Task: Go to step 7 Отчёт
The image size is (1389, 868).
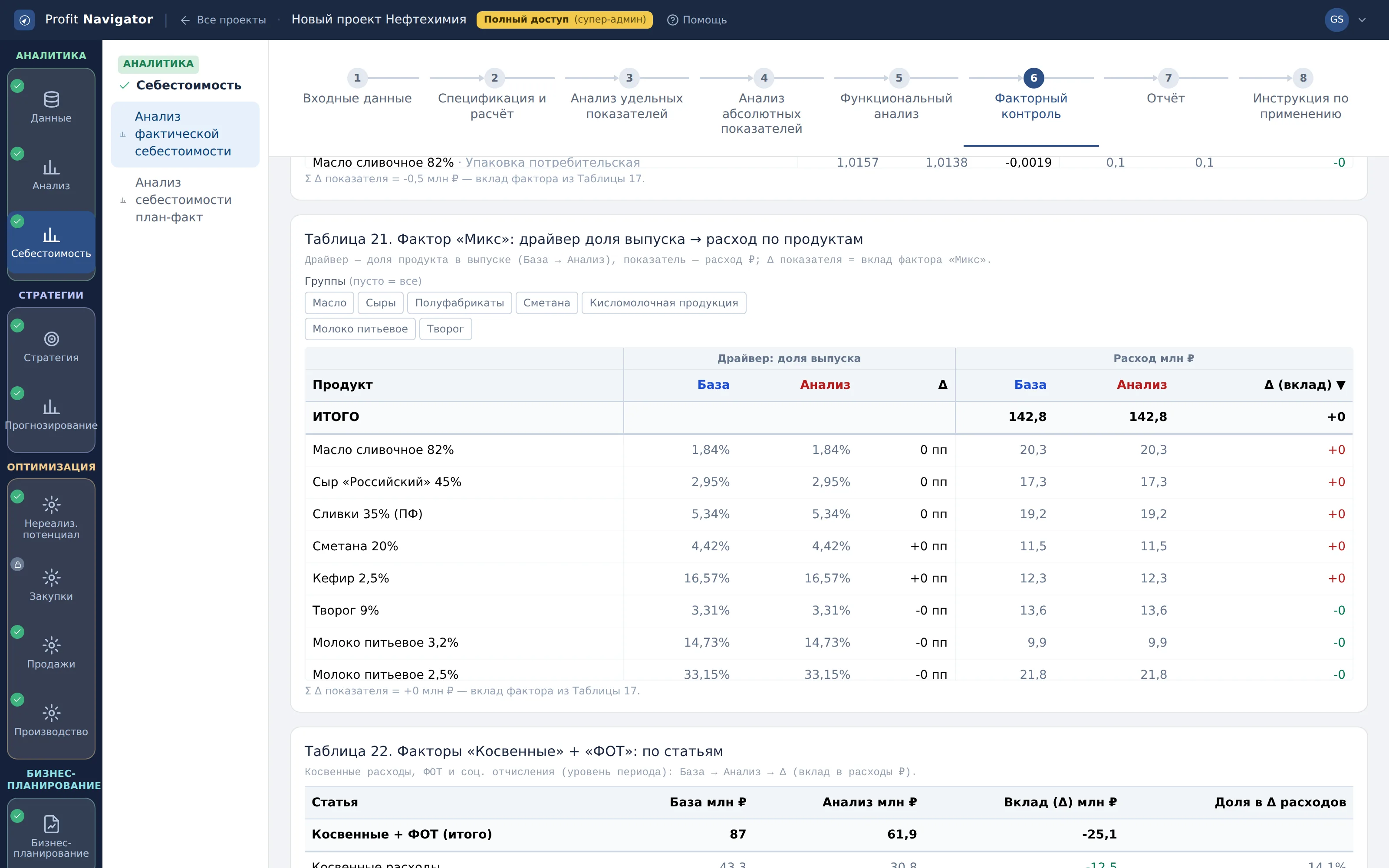Action: (x=1166, y=88)
